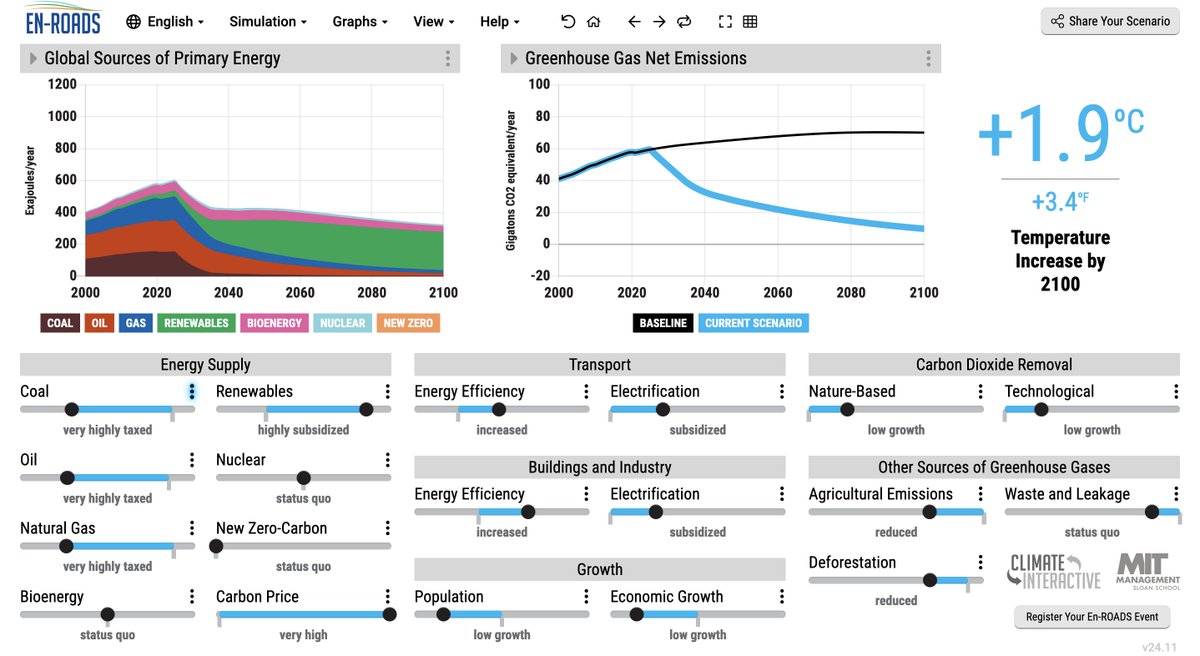This screenshot has height=656, width=1200.
Task: Open Buildings Electrification three-dot menu
Action: 782,494
